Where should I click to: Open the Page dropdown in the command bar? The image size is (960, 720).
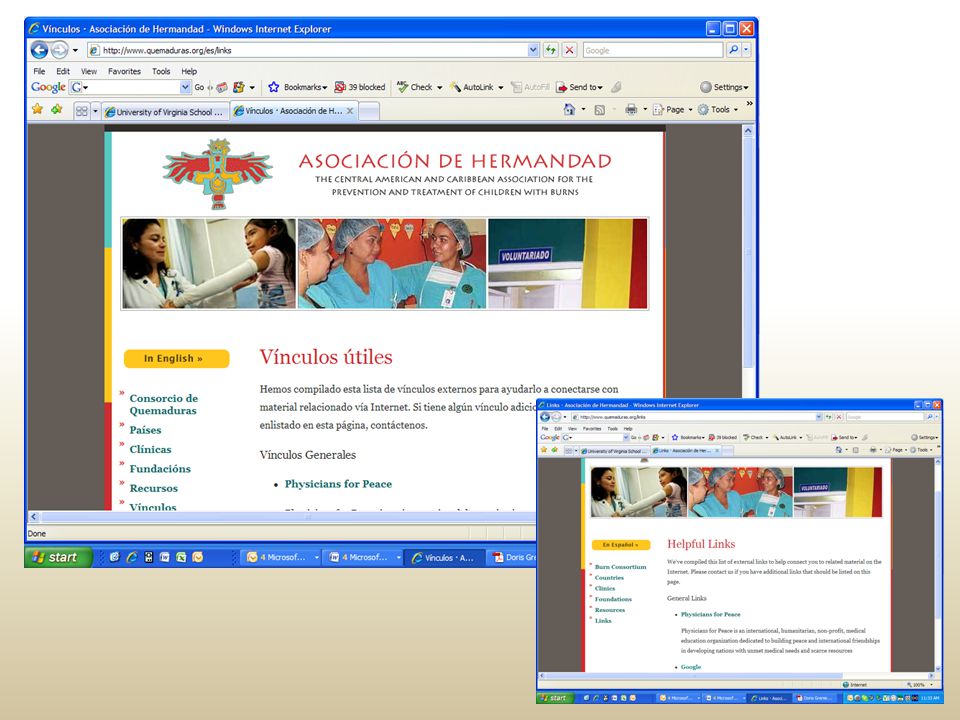pos(672,110)
